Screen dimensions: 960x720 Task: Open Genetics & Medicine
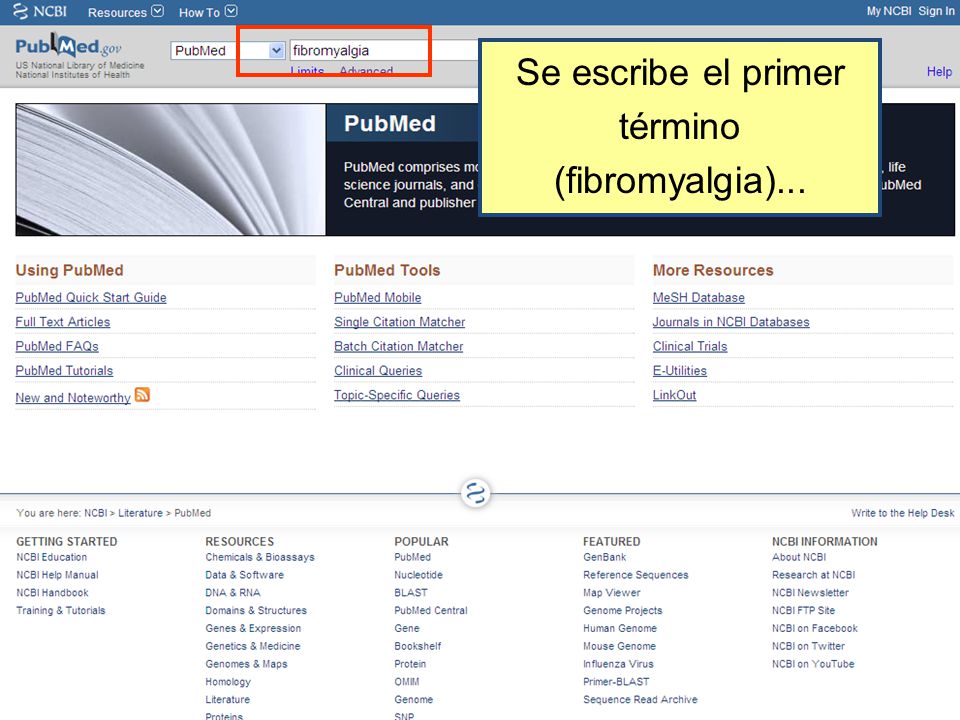pyautogui.click(x=253, y=646)
